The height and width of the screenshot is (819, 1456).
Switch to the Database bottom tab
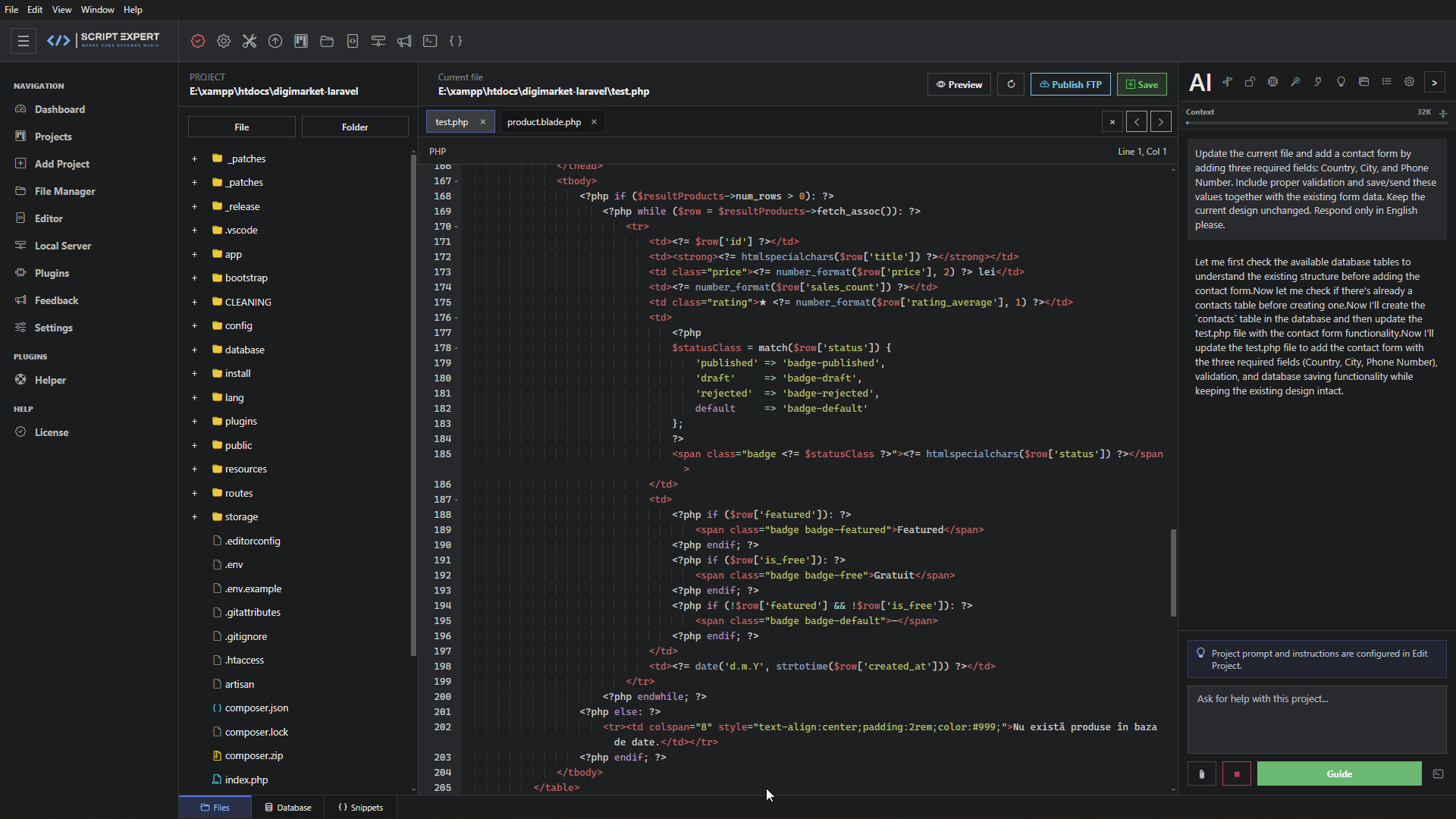click(287, 808)
